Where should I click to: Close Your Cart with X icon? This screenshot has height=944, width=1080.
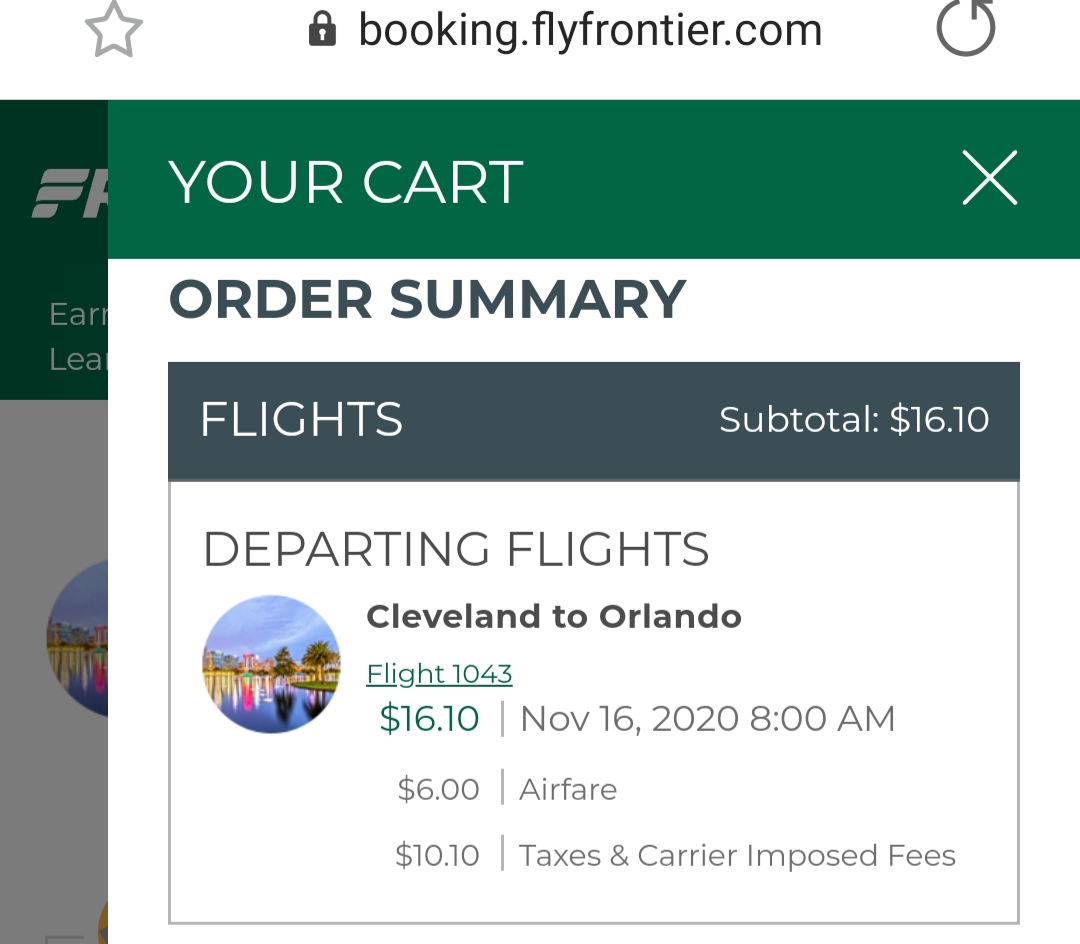(x=990, y=178)
